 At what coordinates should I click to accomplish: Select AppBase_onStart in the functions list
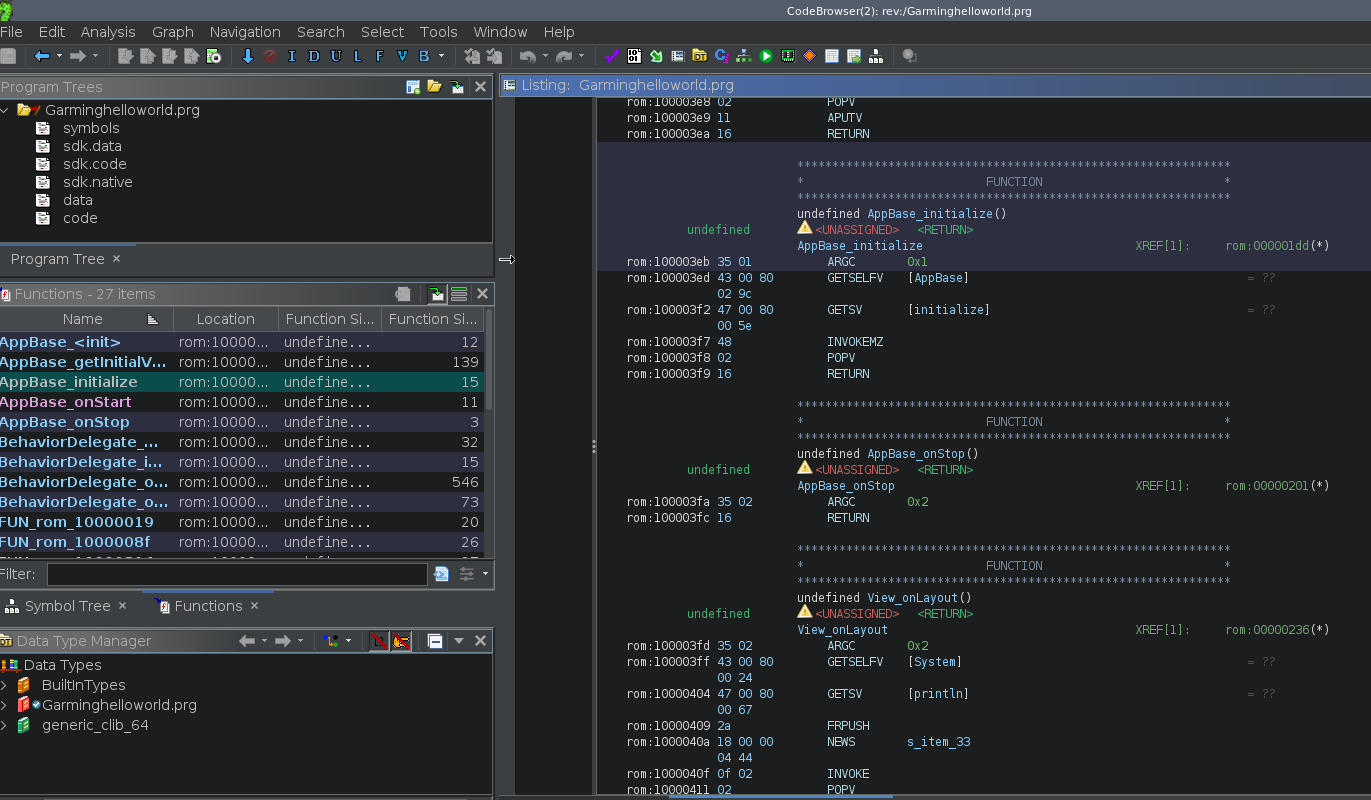[65, 402]
